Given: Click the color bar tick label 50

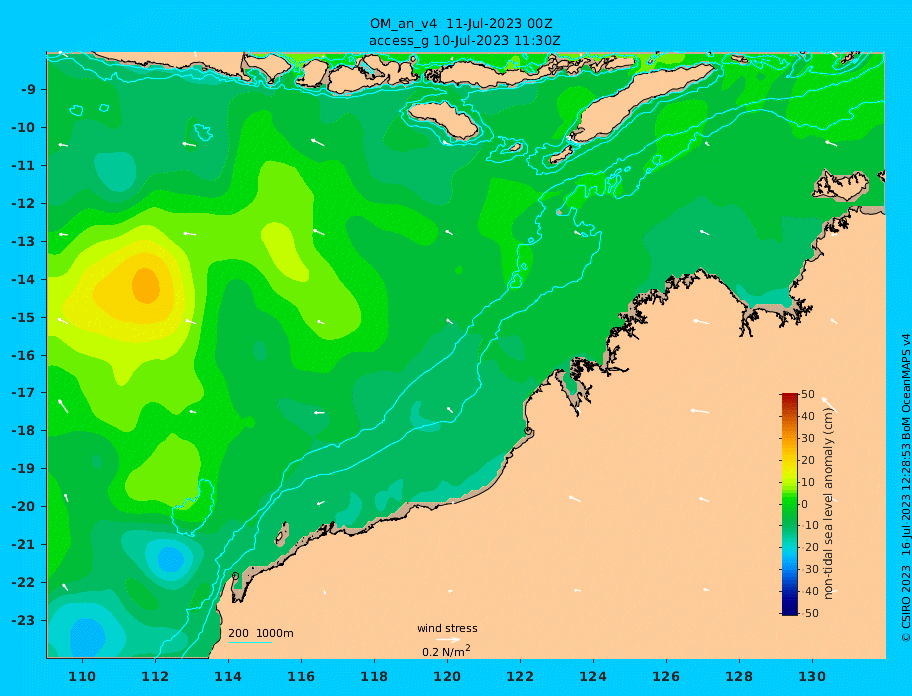Looking at the screenshot, I should [808, 394].
